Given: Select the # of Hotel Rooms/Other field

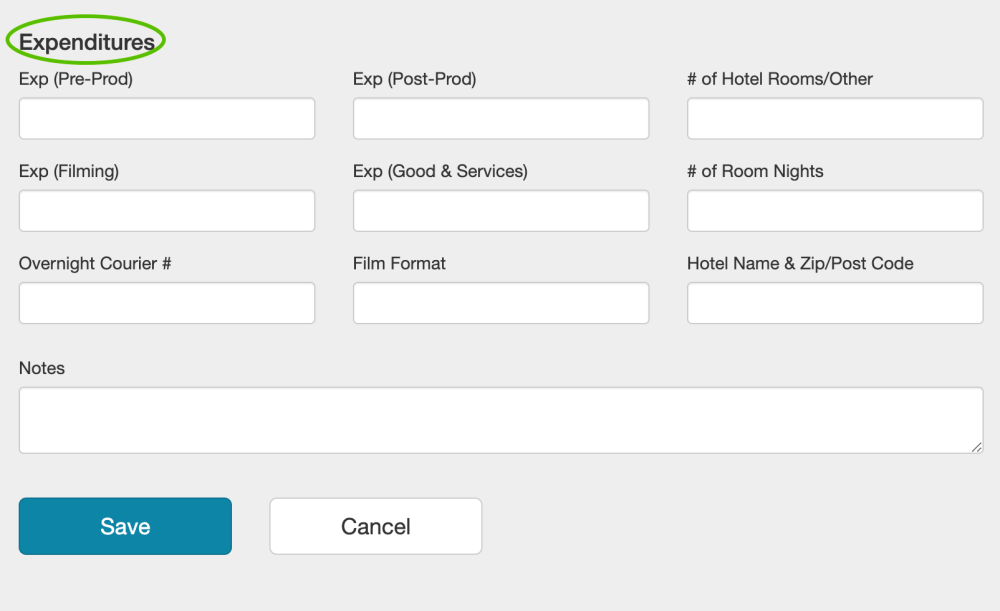Looking at the screenshot, I should [x=835, y=118].
